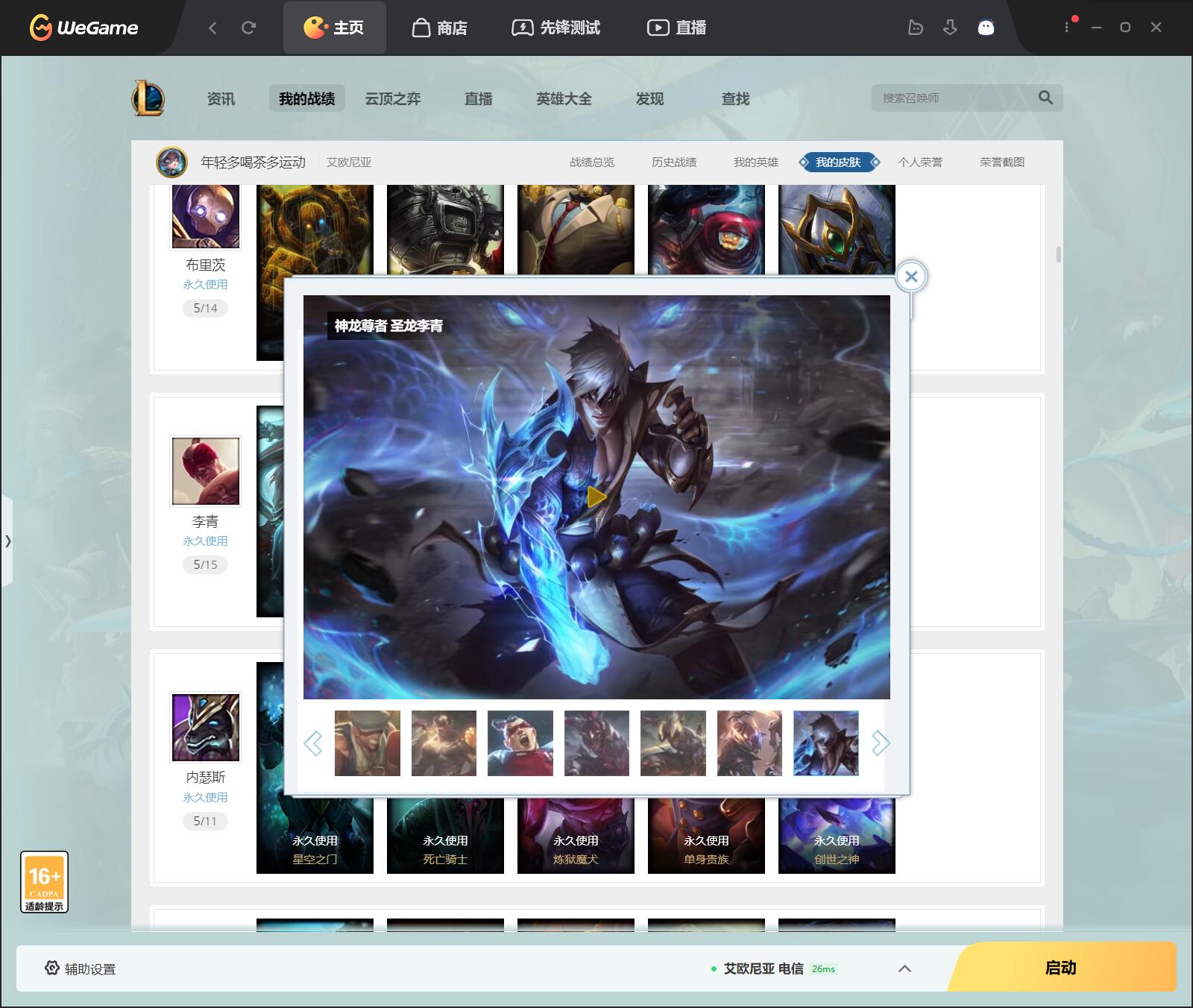The height and width of the screenshot is (1008, 1193).
Task: Select third skin thumbnail with shouting face
Action: pos(520,743)
